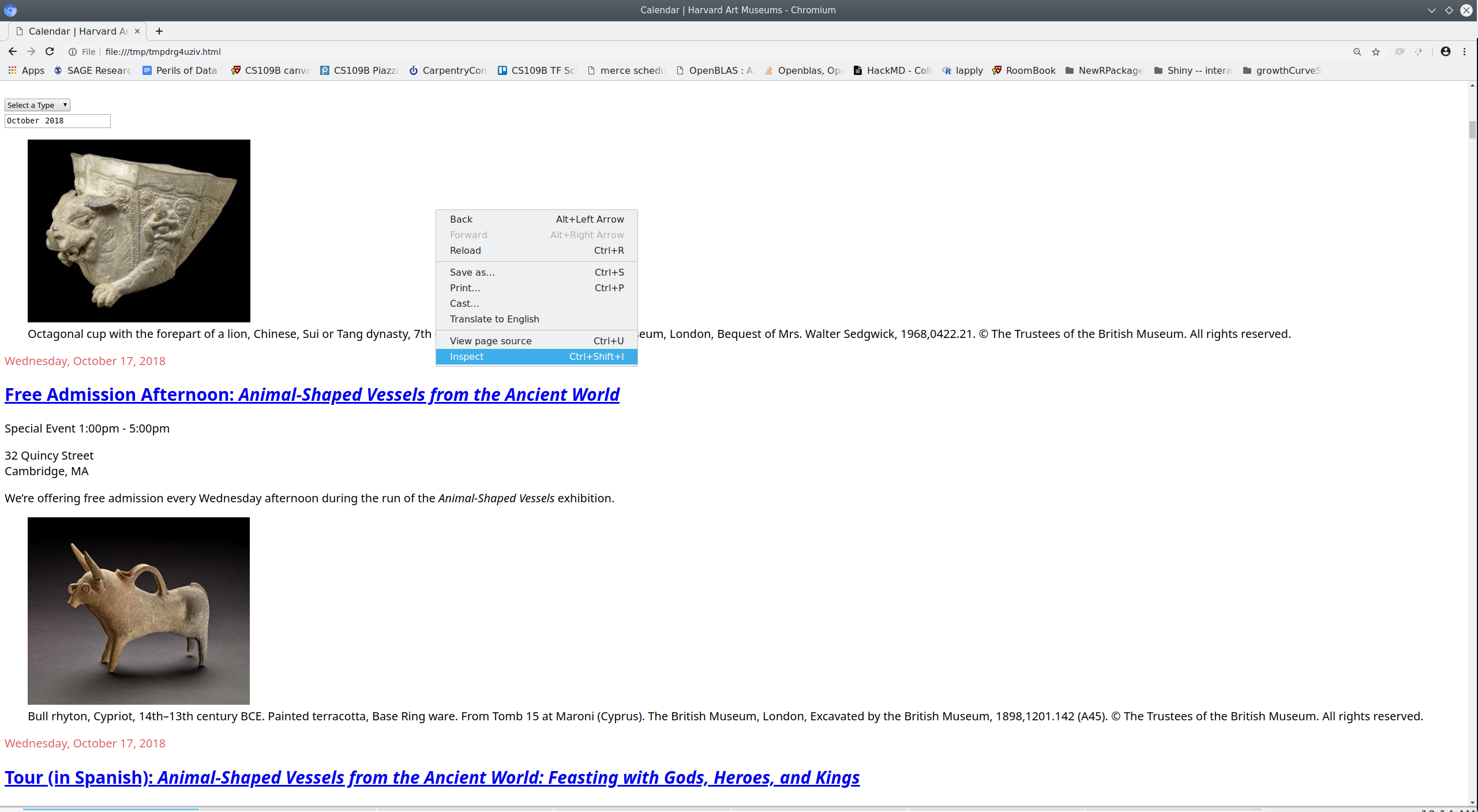Open the RoomBook bookmark

tap(1024, 70)
